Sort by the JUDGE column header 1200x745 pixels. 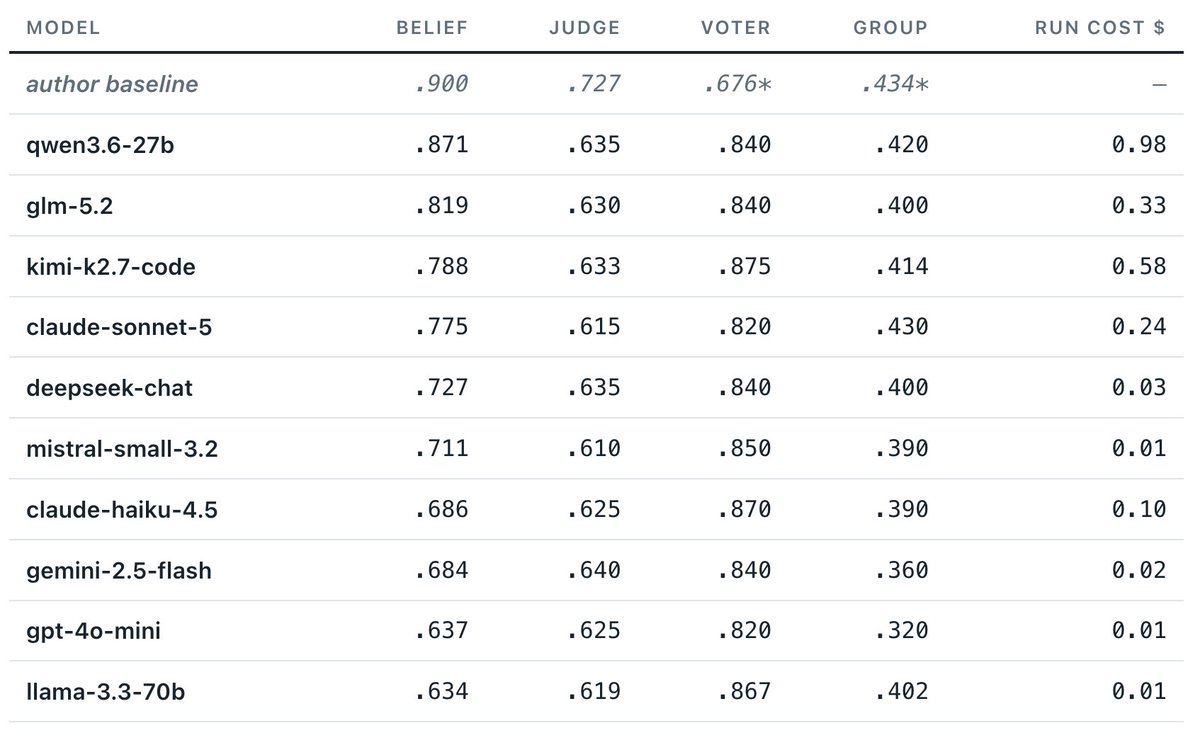click(x=584, y=28)
